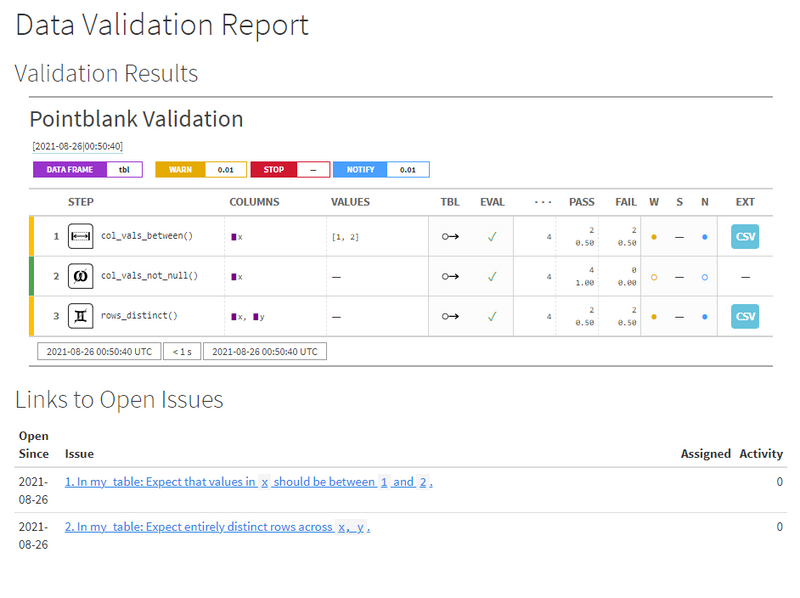Click the rows_distinct() step icon

click(81, 316)
